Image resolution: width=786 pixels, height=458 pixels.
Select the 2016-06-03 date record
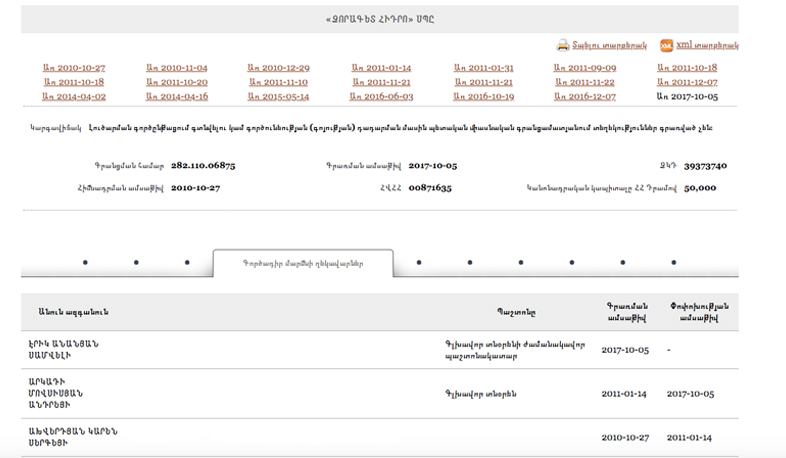pyautogui.click(x=381, y=97)
